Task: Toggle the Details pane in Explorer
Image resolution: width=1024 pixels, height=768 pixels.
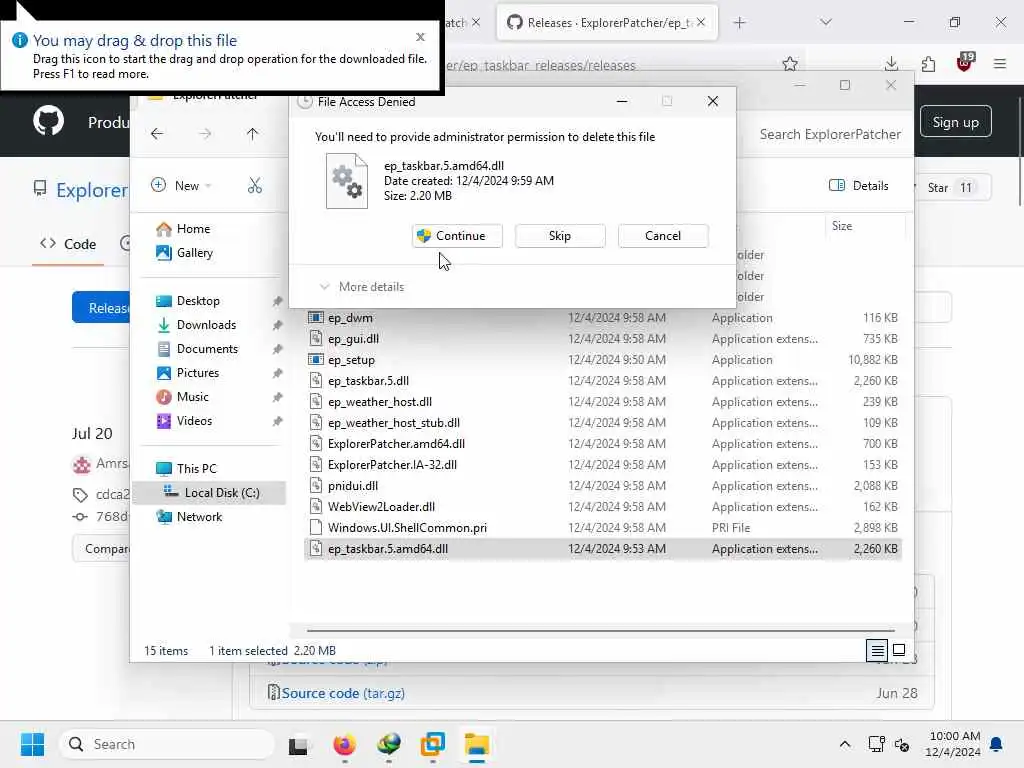Action: (x=859, y=185)
